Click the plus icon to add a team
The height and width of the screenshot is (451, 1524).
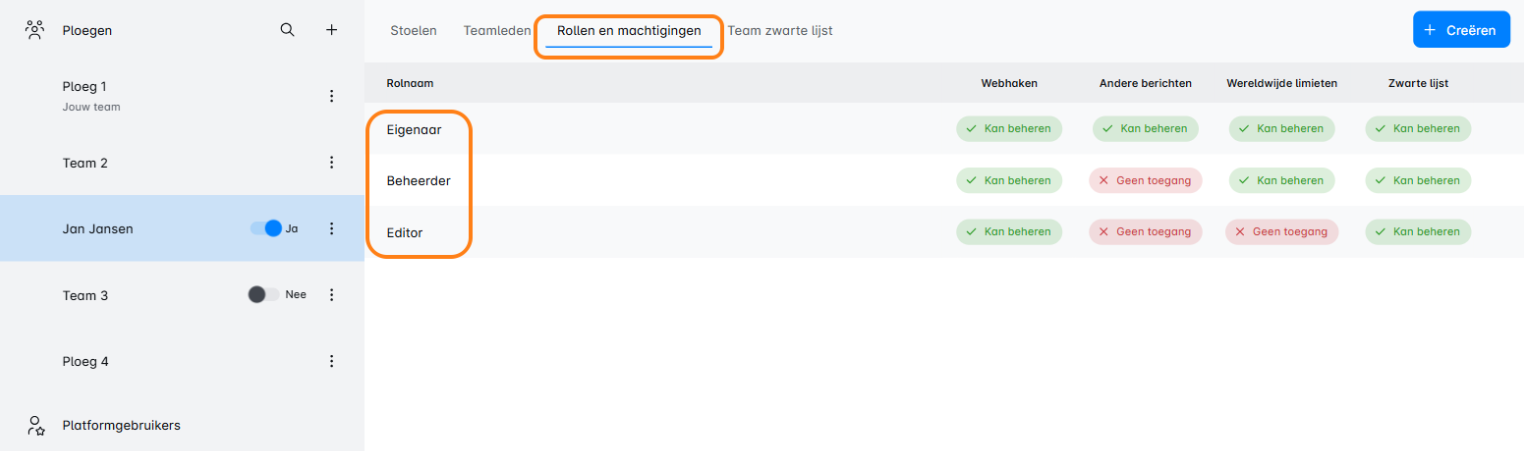click(x=332, y=30)
